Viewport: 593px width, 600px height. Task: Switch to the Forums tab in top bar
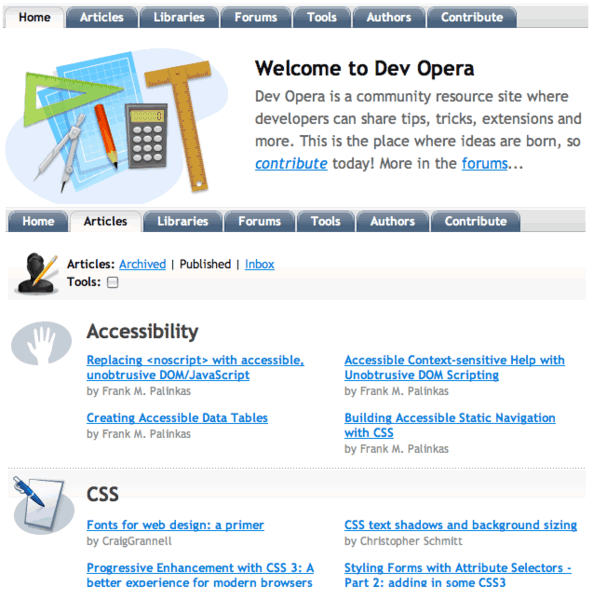(256, 18)
